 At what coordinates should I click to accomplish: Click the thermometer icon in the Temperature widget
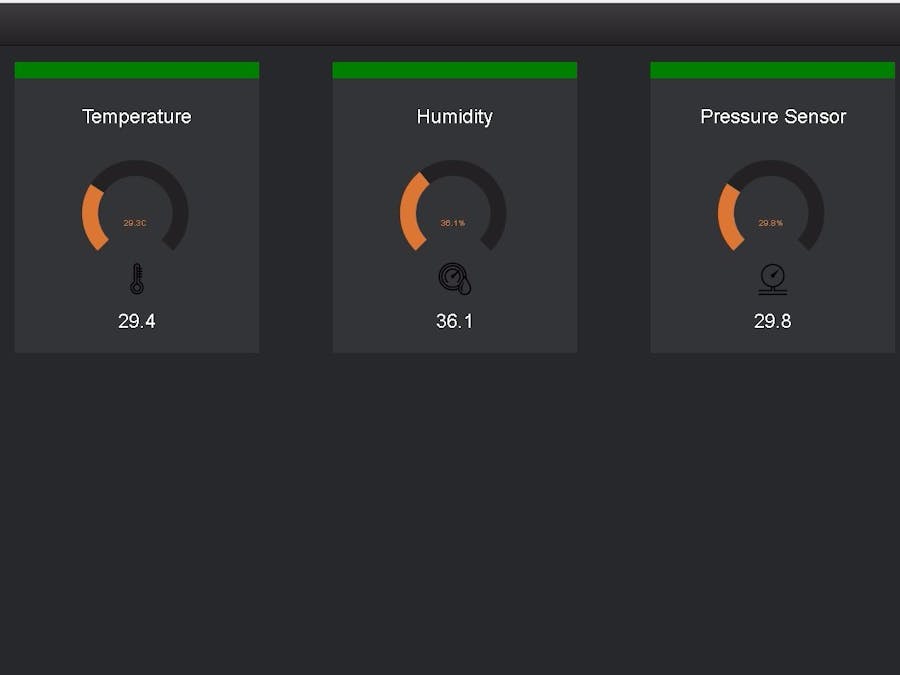(136, 276)
